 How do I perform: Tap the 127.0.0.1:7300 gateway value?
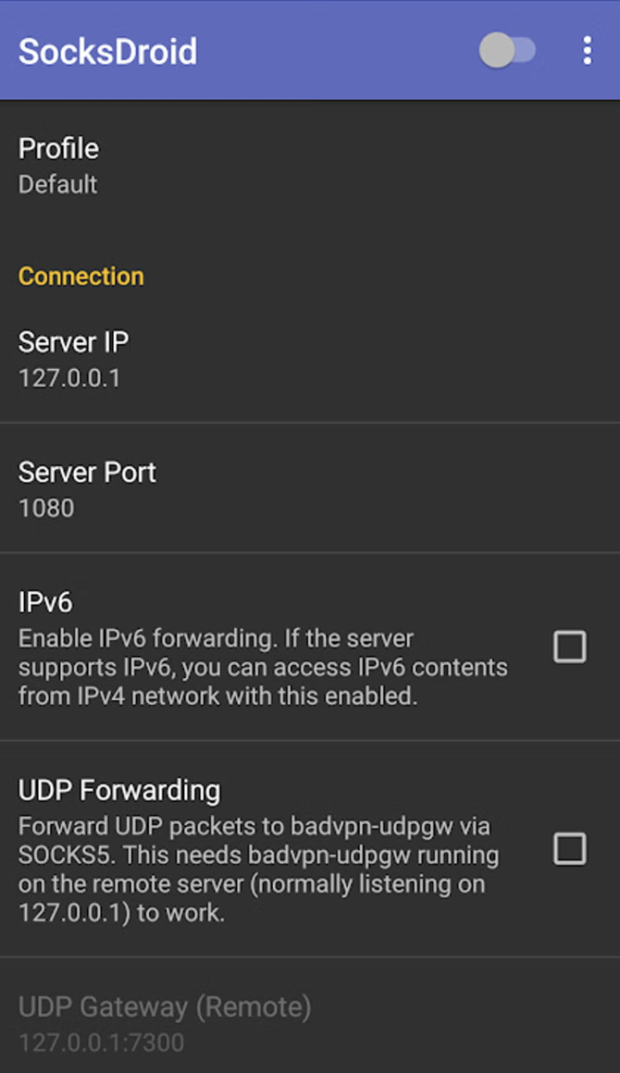pos(101,1043)
